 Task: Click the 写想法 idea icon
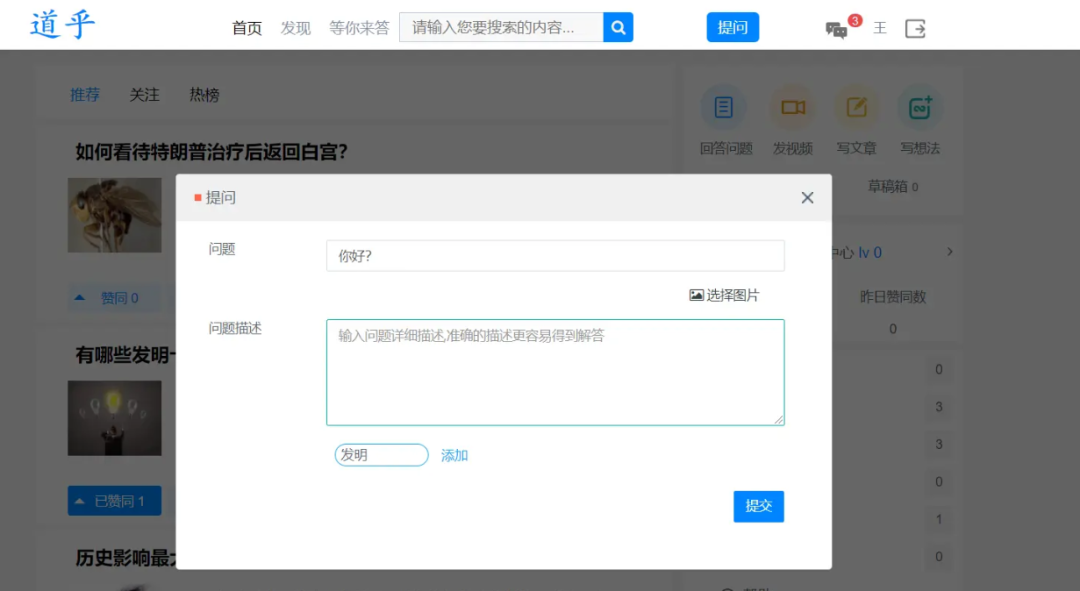pos(919,108)
